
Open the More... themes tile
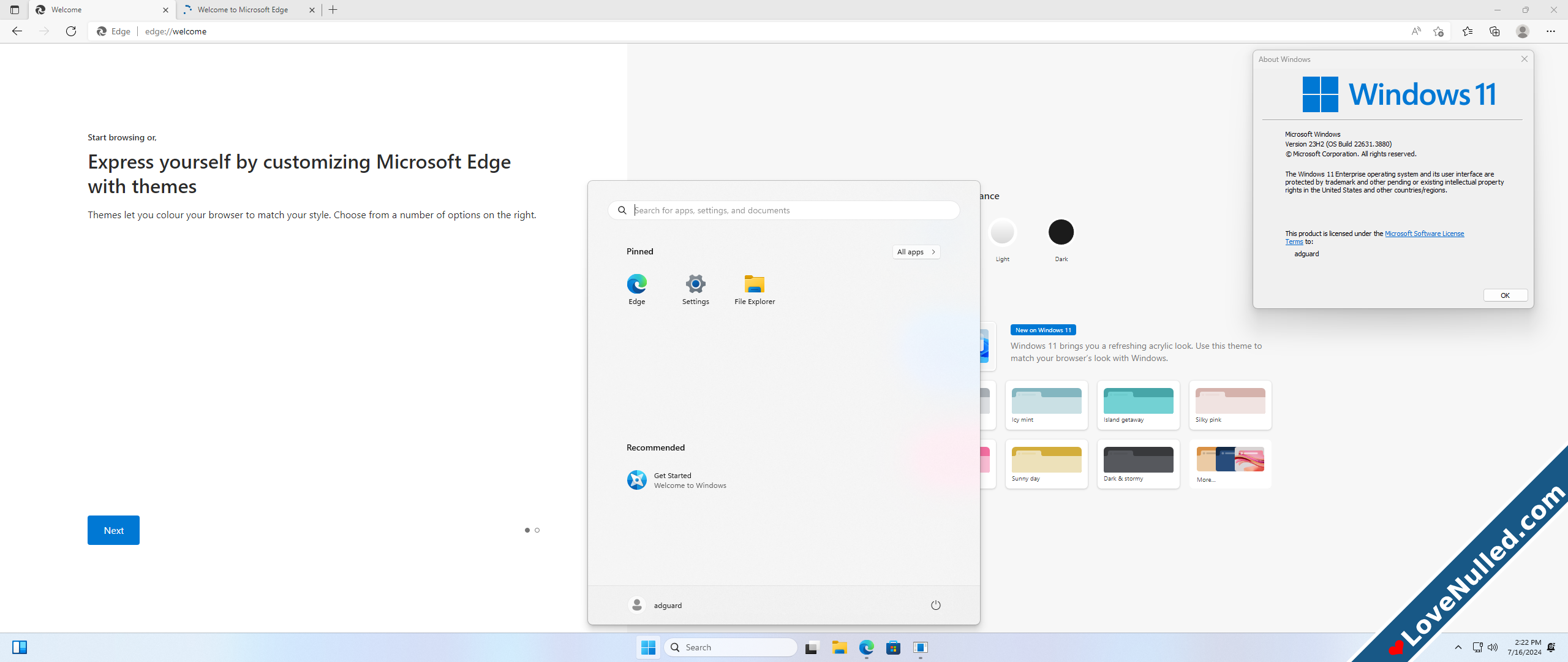point(1231,464)
